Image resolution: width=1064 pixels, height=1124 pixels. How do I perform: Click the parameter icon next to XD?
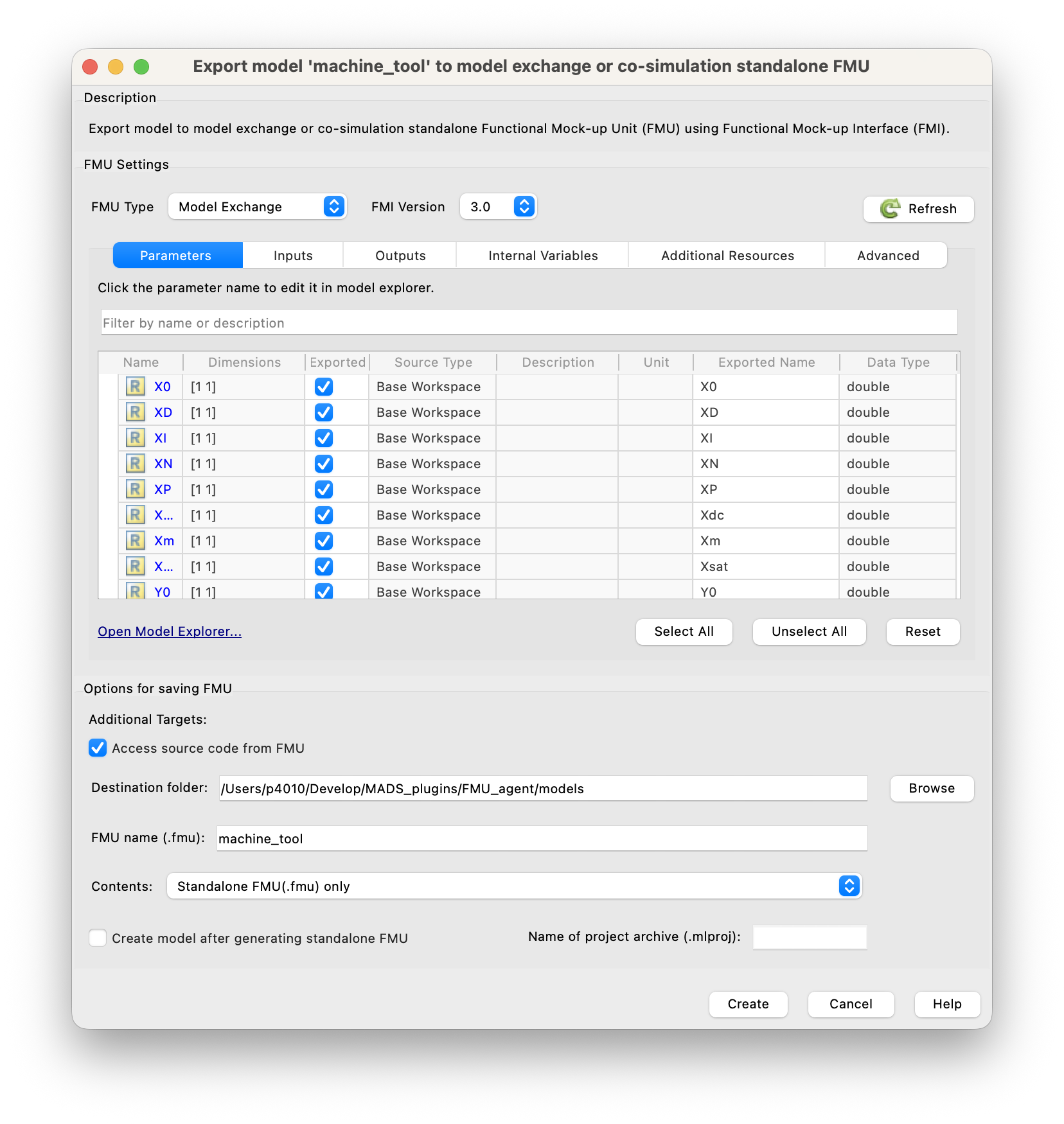(x=135, y=412)
